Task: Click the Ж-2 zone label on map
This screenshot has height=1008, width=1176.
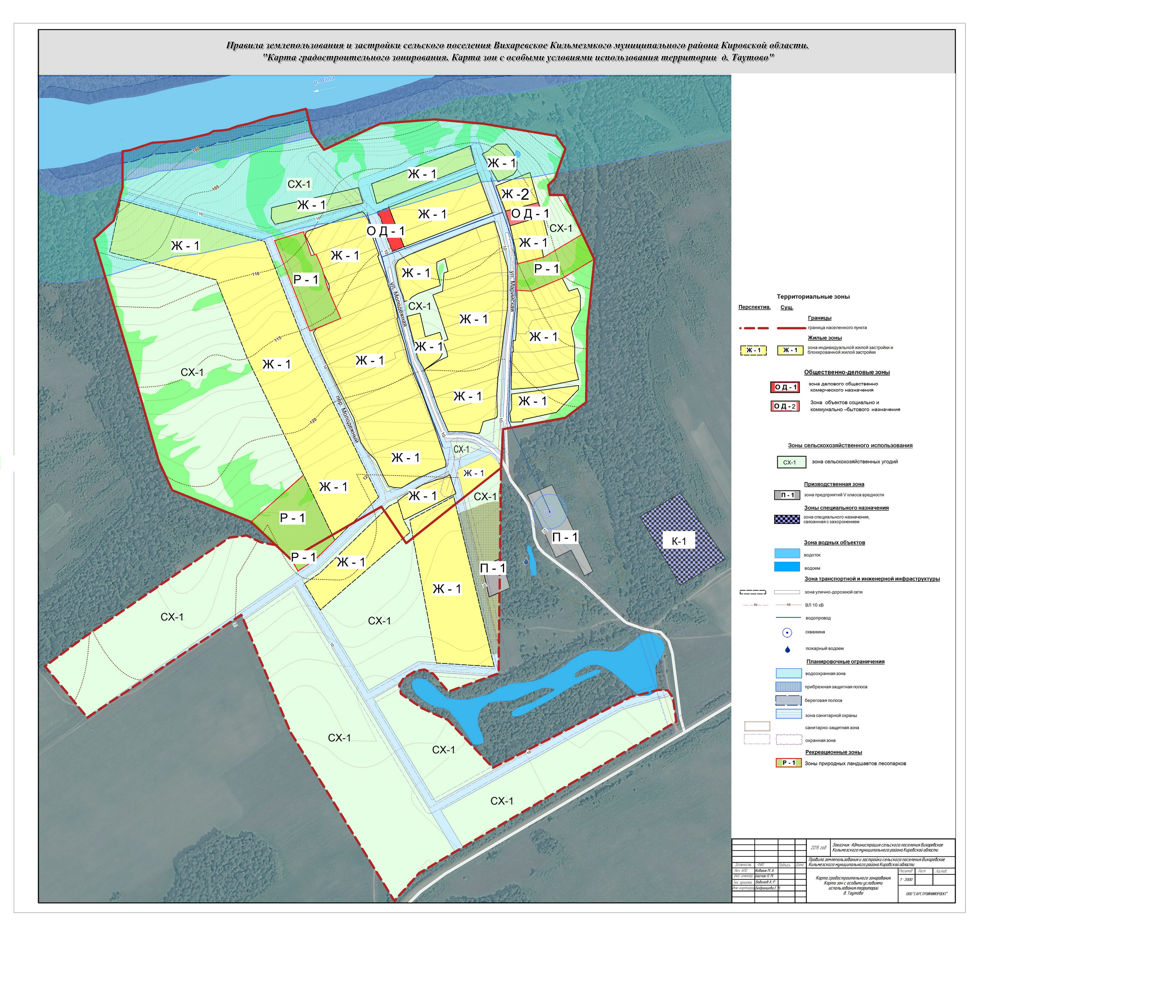Action: (x=515, y=195)
